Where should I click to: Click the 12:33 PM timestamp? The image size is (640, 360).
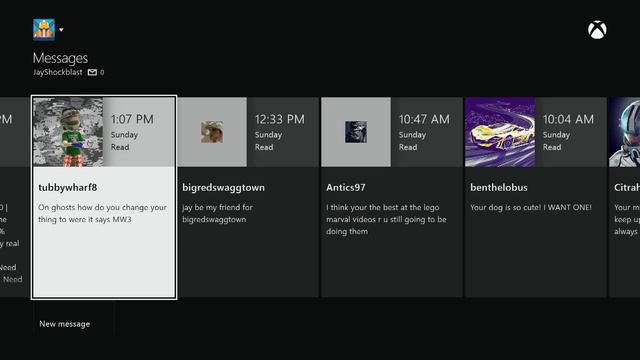[x=280, y=119]
